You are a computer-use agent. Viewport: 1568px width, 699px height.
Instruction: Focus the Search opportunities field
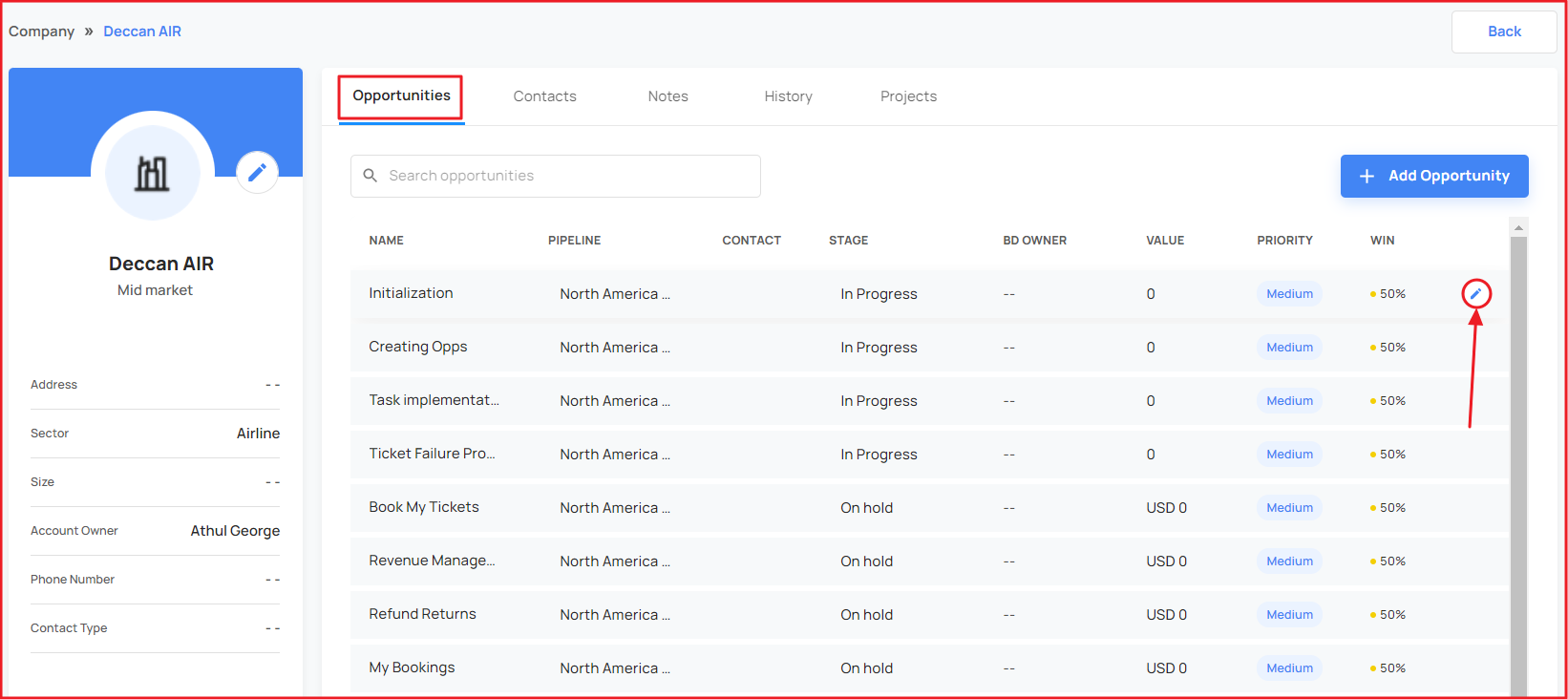pyautogui.click(x=556, y=176)
